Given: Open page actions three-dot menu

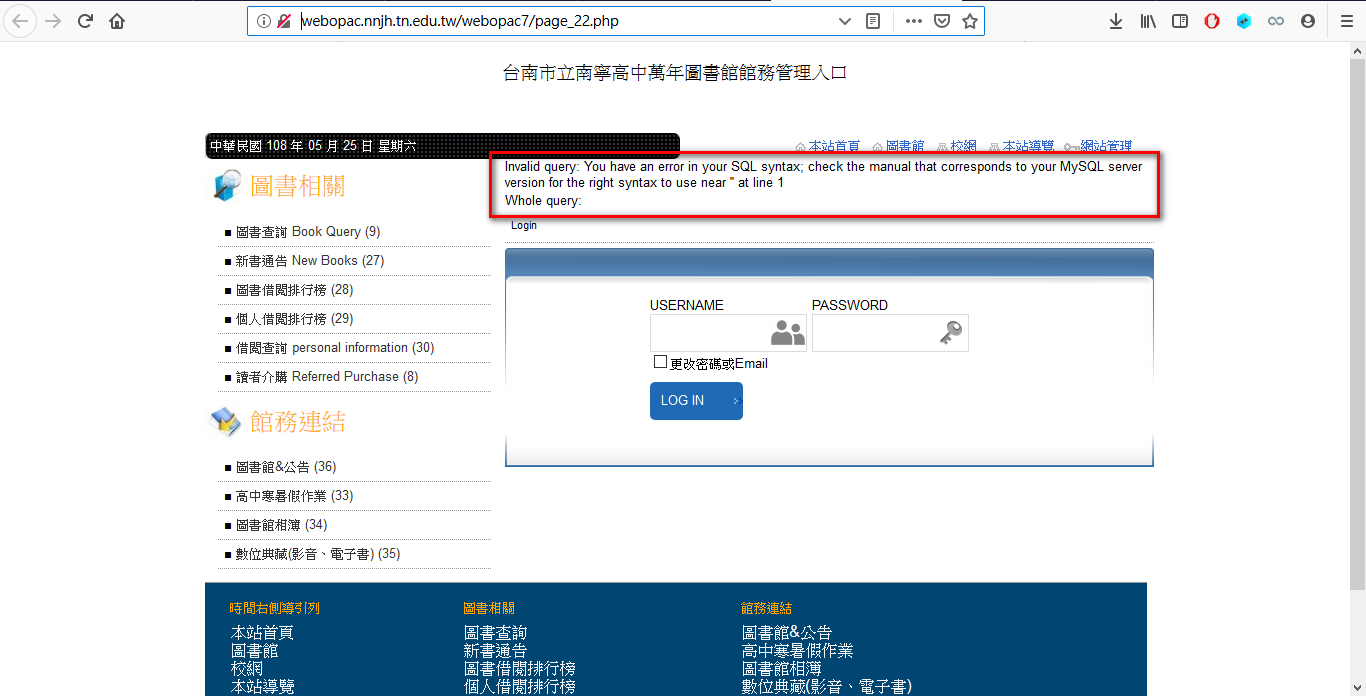Looking at the screenshot, I should pyautogui.click(x=914, y=21).
